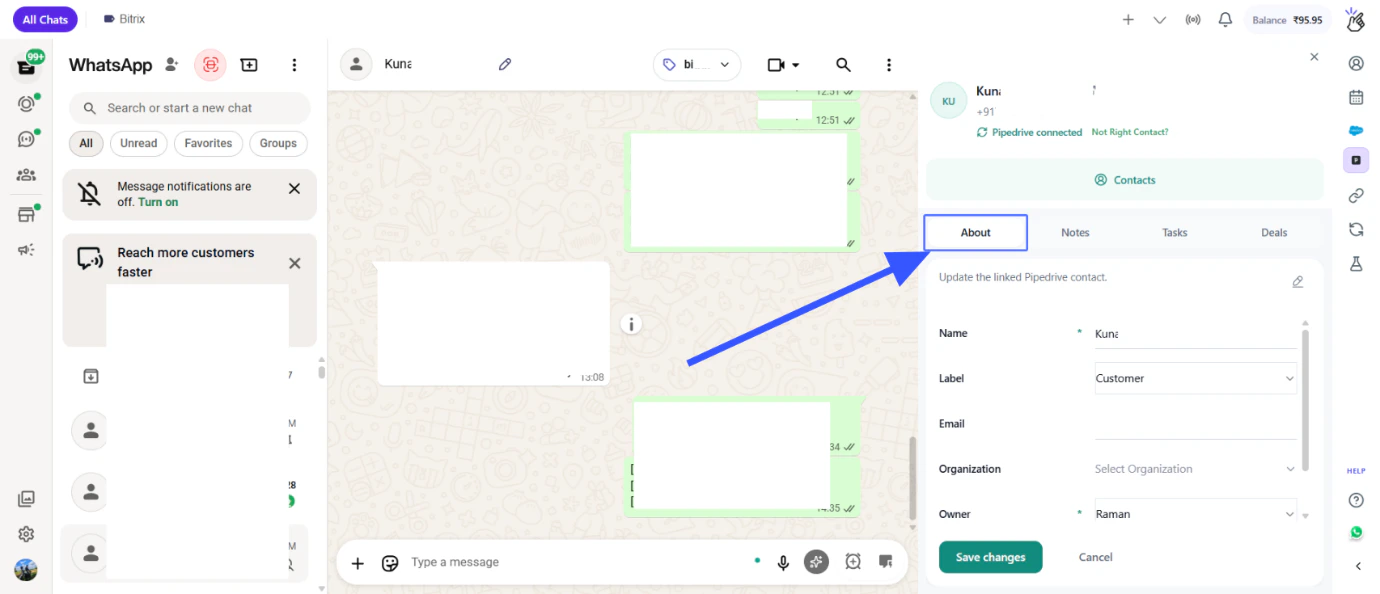Dismiss the message notifications banner
This screenshot has width=1380, height=594.
(294, 188)
